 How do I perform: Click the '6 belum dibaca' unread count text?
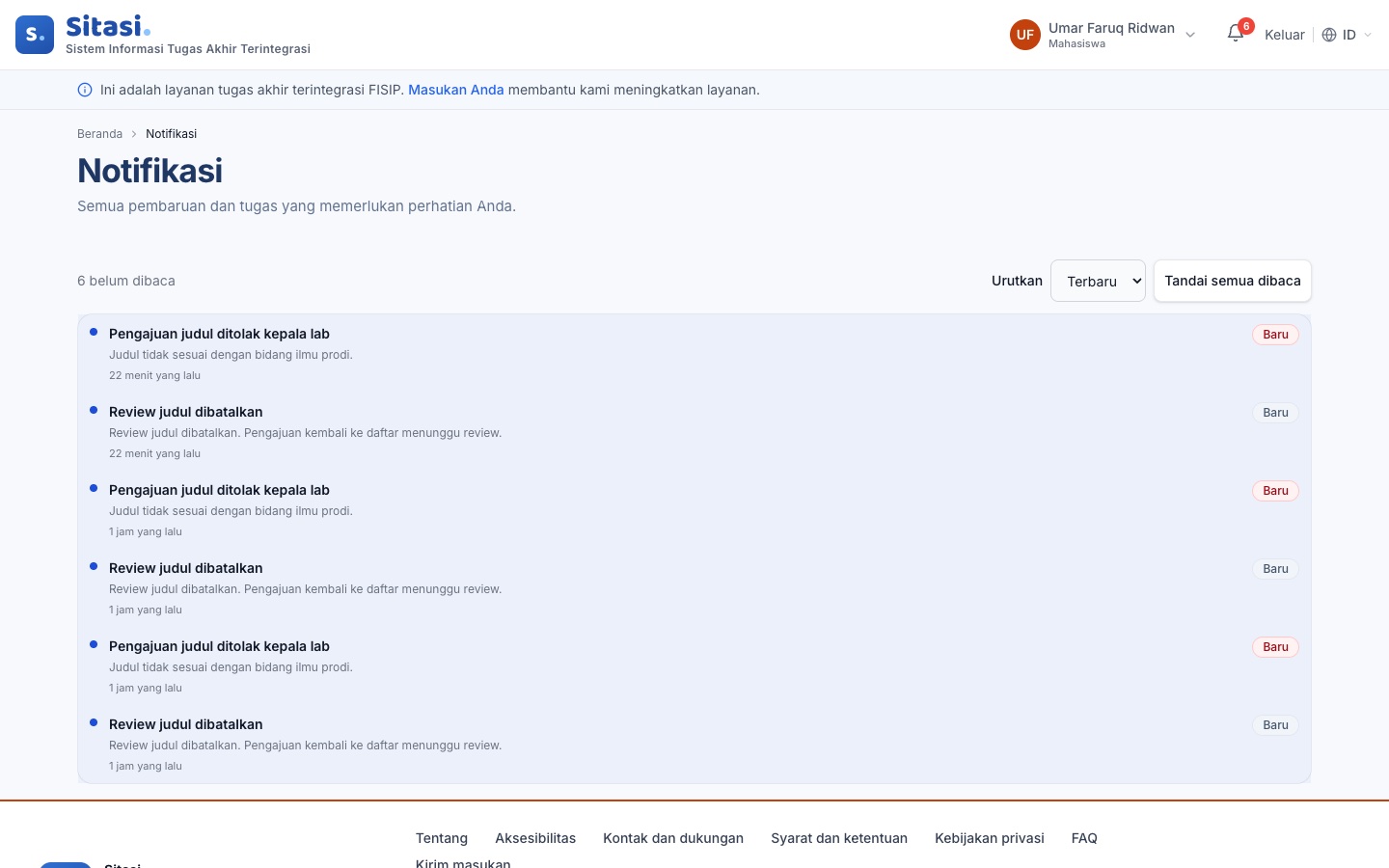pyautogui.click(x=126, y=281)
